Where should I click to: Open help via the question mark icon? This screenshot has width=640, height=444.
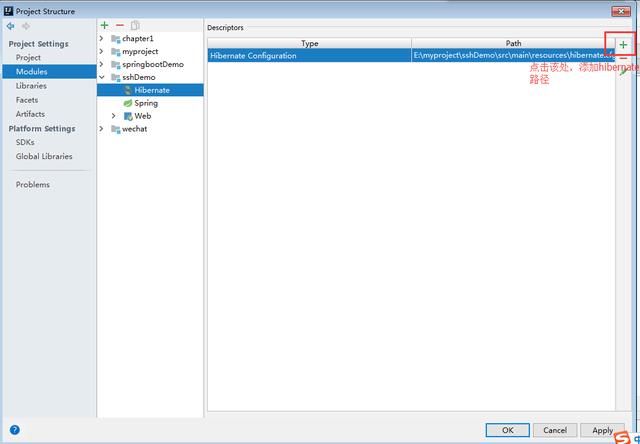[14, 430]
